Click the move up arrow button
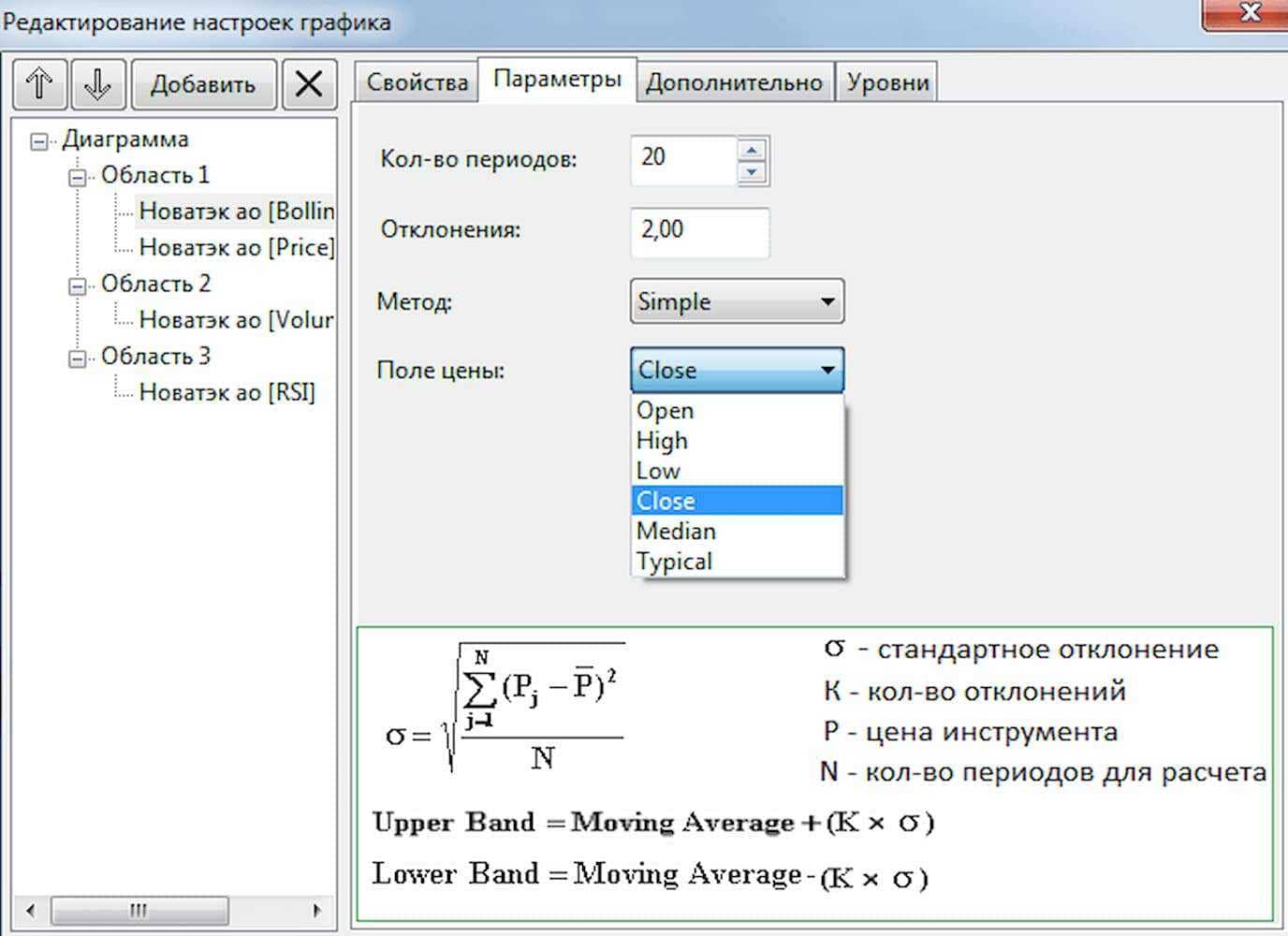1288x936 pixels. click(39, 84)
